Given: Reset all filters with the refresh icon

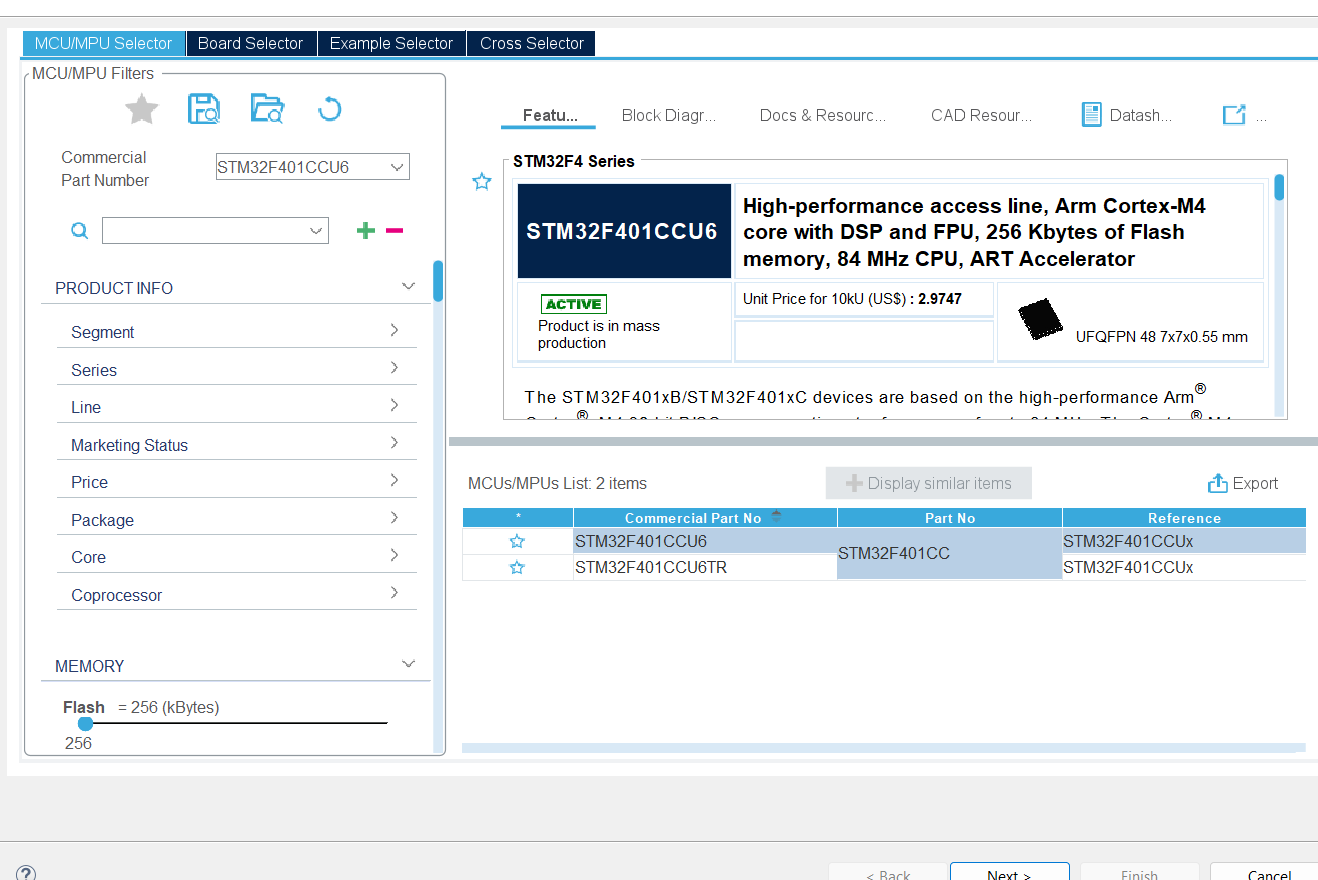Looking at the screenshot, I should click(x=329, y=109).
